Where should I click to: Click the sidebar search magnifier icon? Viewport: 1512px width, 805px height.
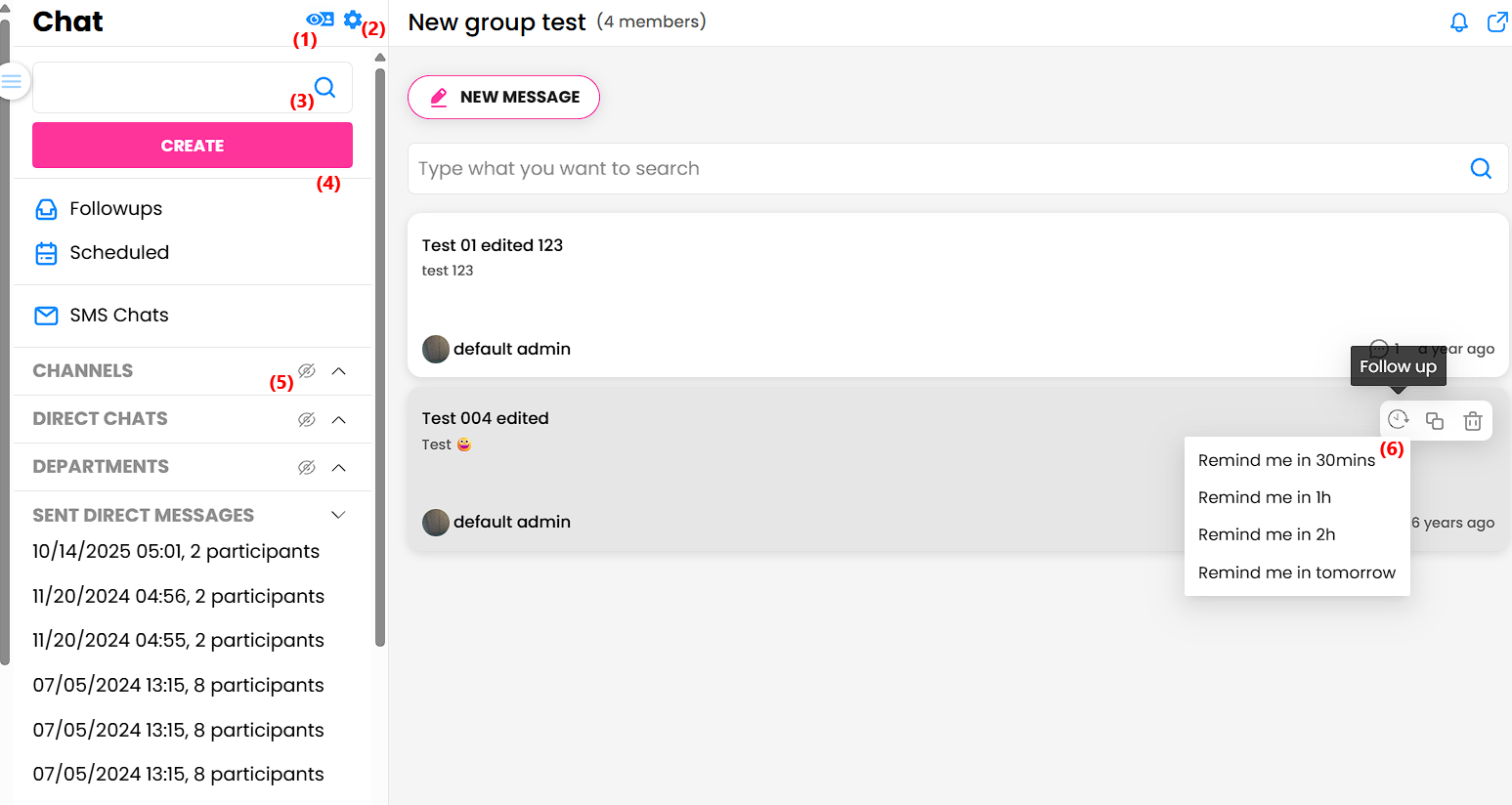325,88
